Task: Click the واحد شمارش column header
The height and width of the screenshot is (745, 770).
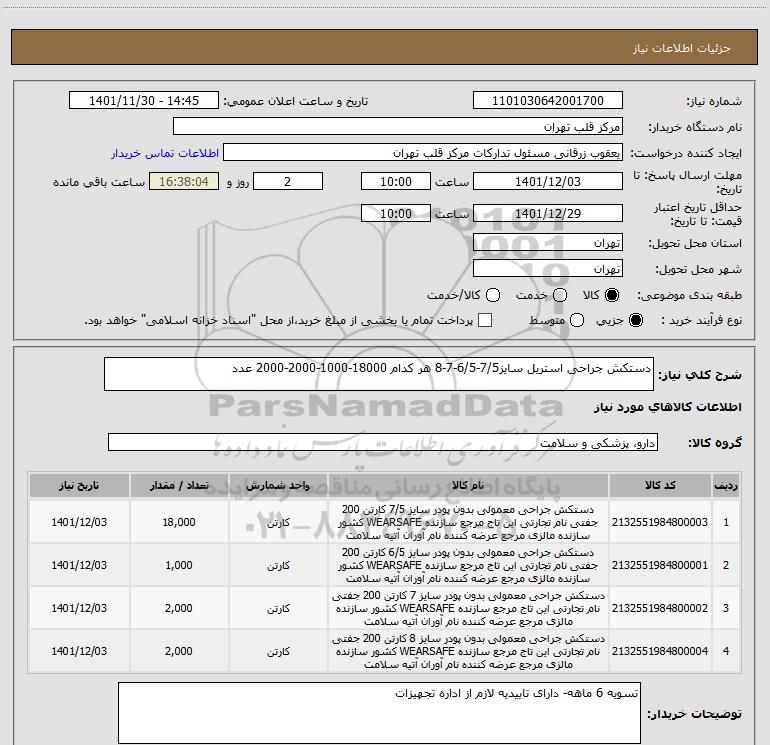Action: point(278,485)
